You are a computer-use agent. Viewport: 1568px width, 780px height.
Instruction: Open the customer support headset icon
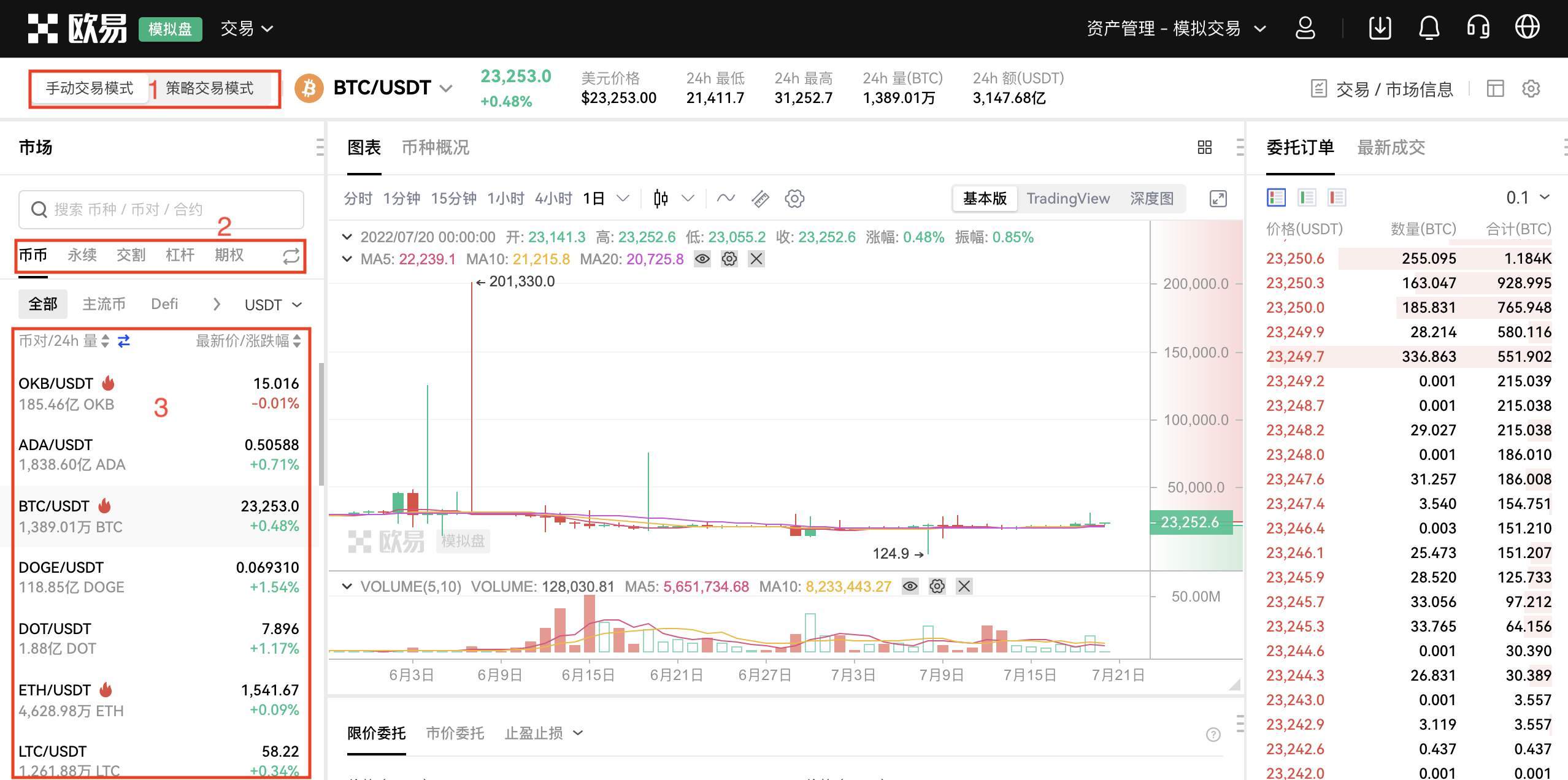tap(1478, 28)
